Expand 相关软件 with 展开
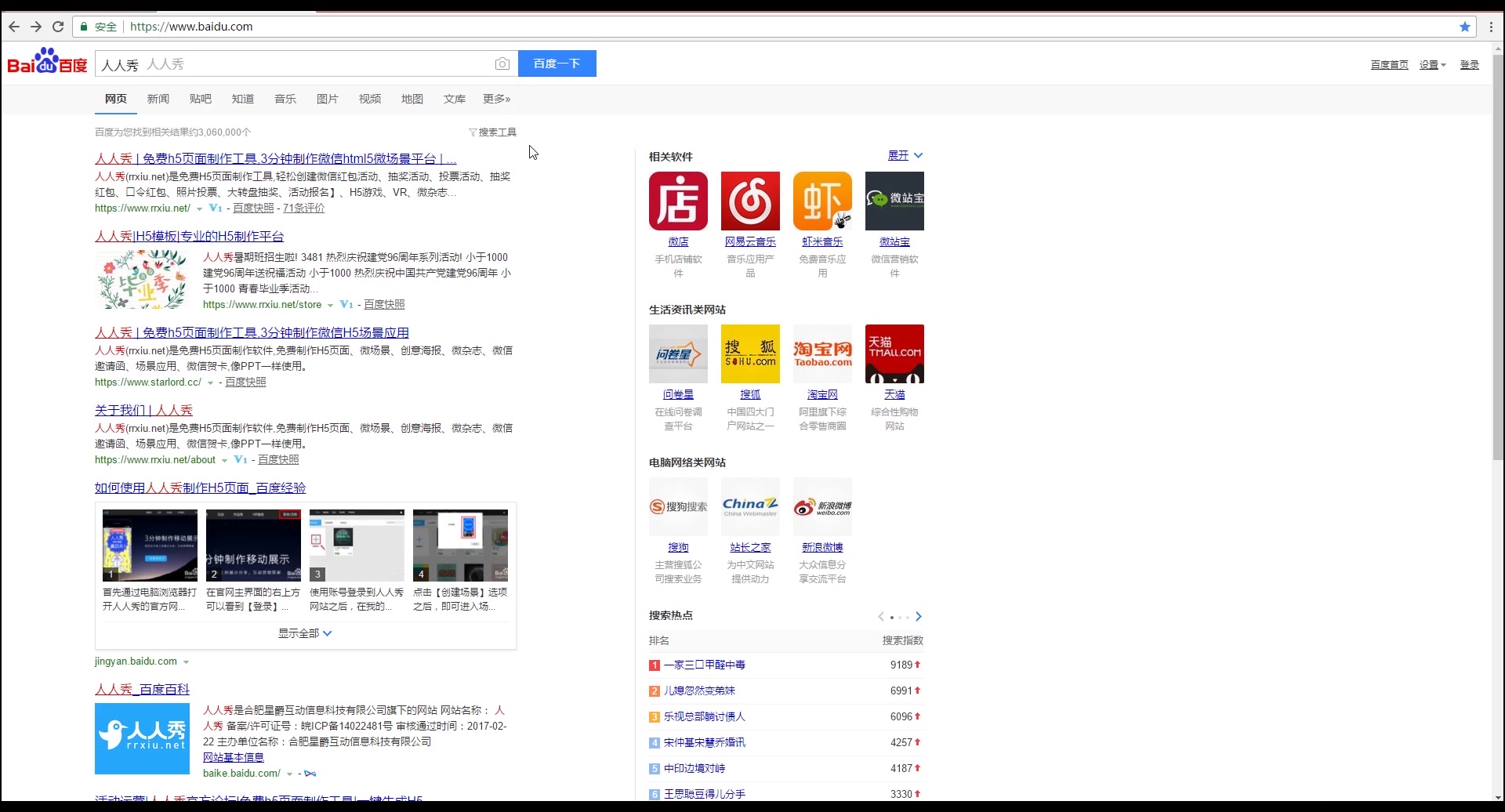 [x=905, y=155]
